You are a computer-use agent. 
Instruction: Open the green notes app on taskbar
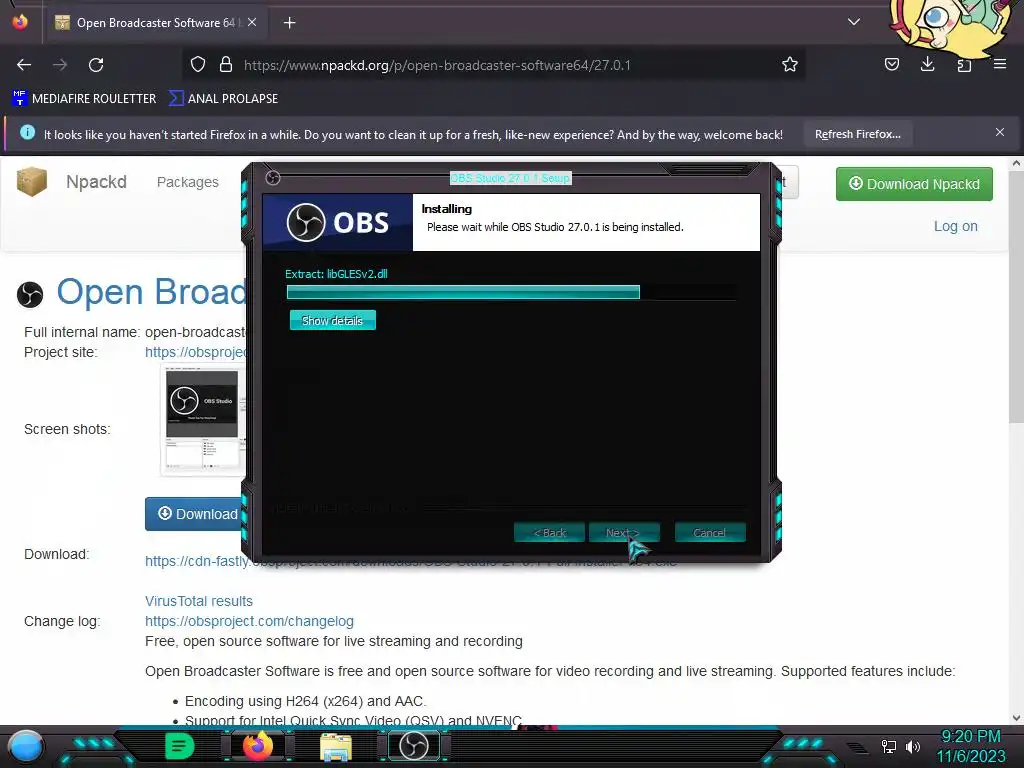(x=179, y=746)
